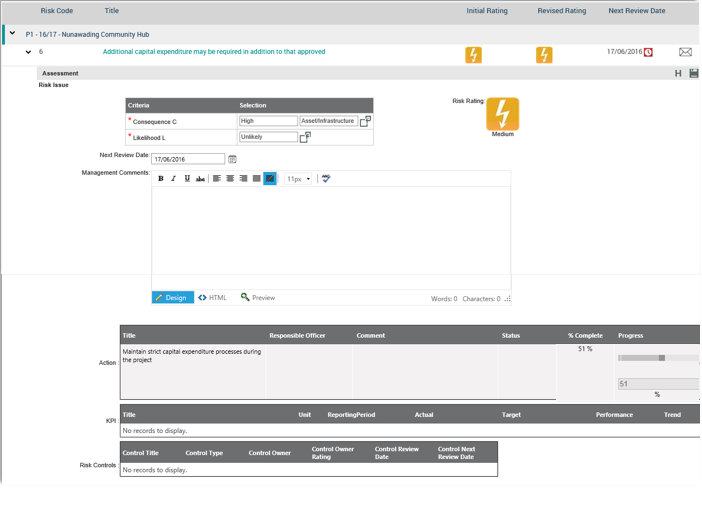Viewport: 702px width, 505px height.
Task: Open Consequence C selection popup icon
Action: pyautogui.click(x=365, y=121)
